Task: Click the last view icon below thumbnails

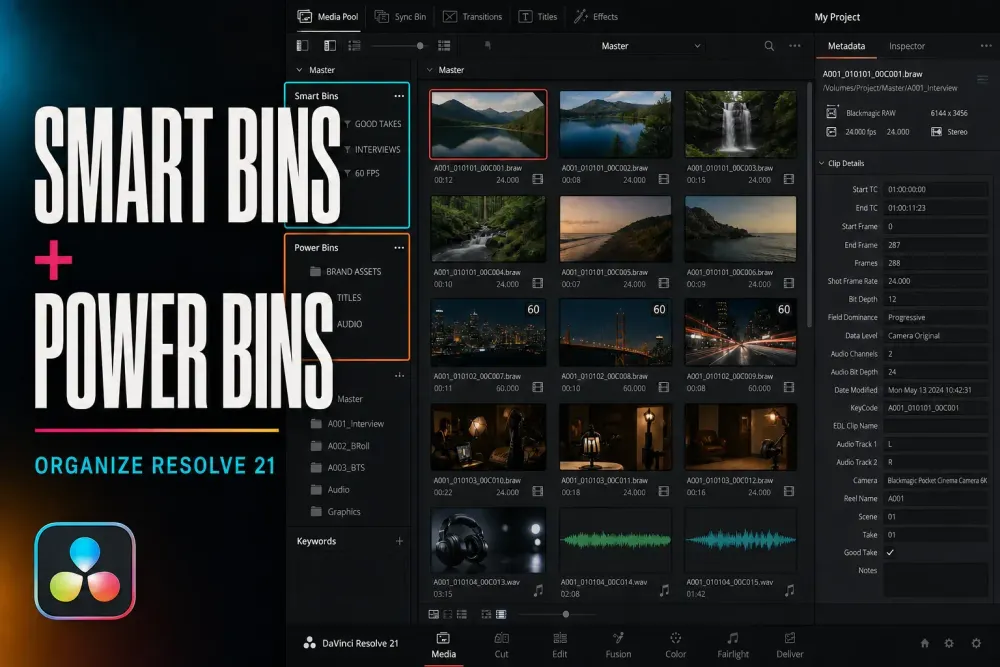Action: click(x=501, y=614)
